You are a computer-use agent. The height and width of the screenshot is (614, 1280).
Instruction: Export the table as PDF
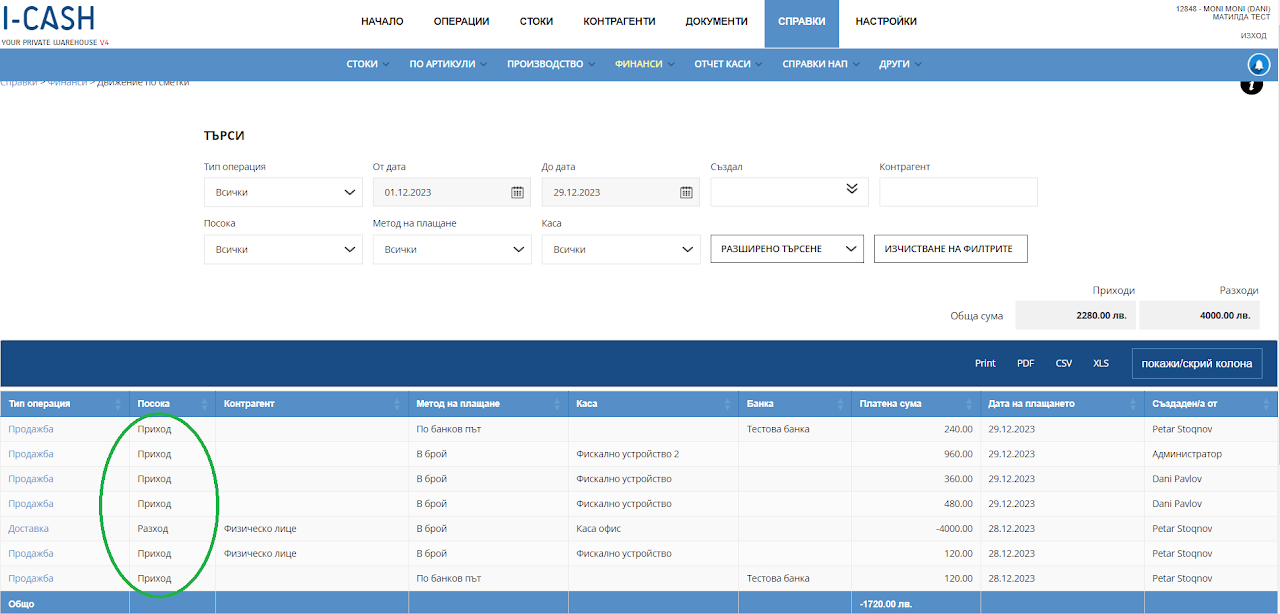point(1026,363)
